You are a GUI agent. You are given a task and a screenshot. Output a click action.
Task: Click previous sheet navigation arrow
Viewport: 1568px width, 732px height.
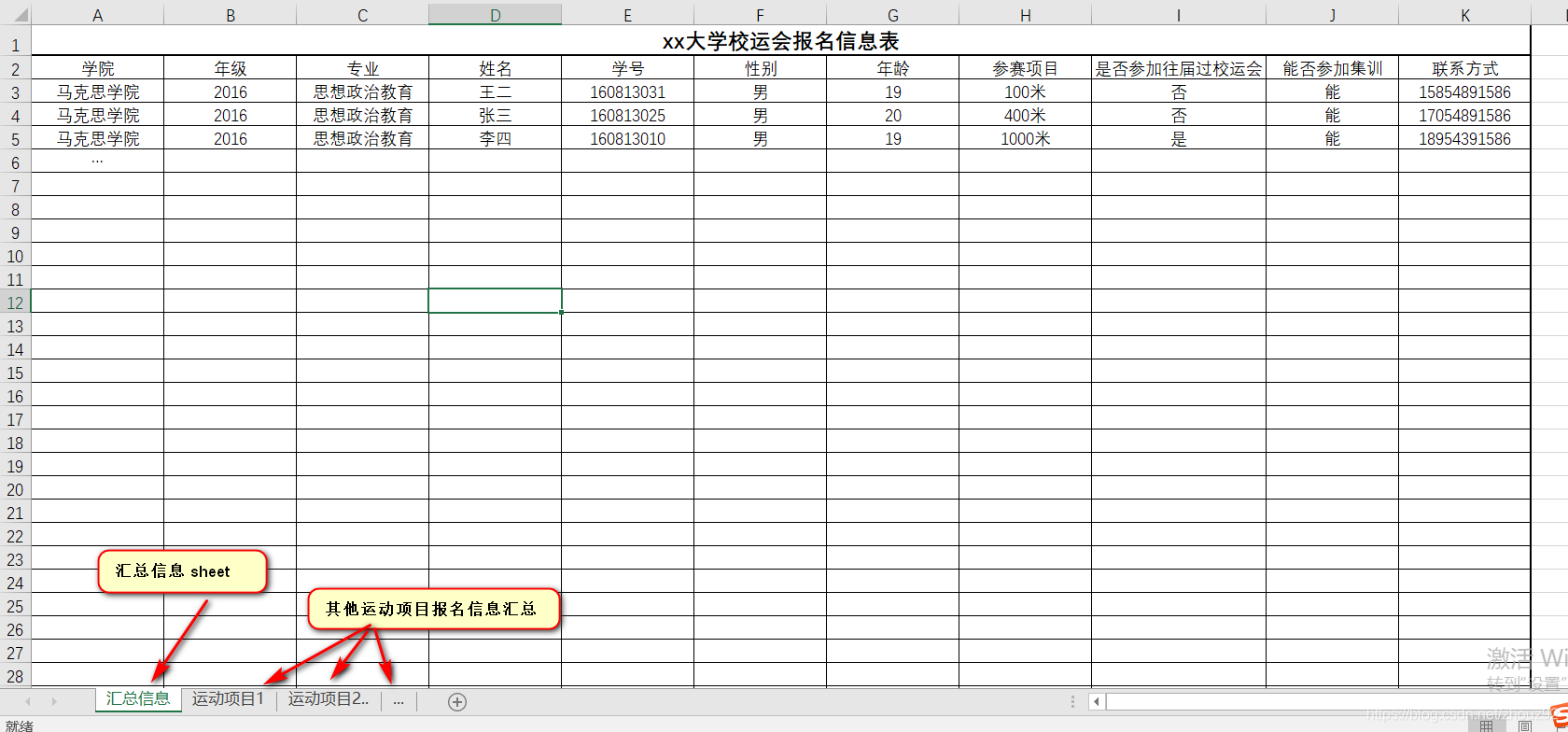(28, 701)
